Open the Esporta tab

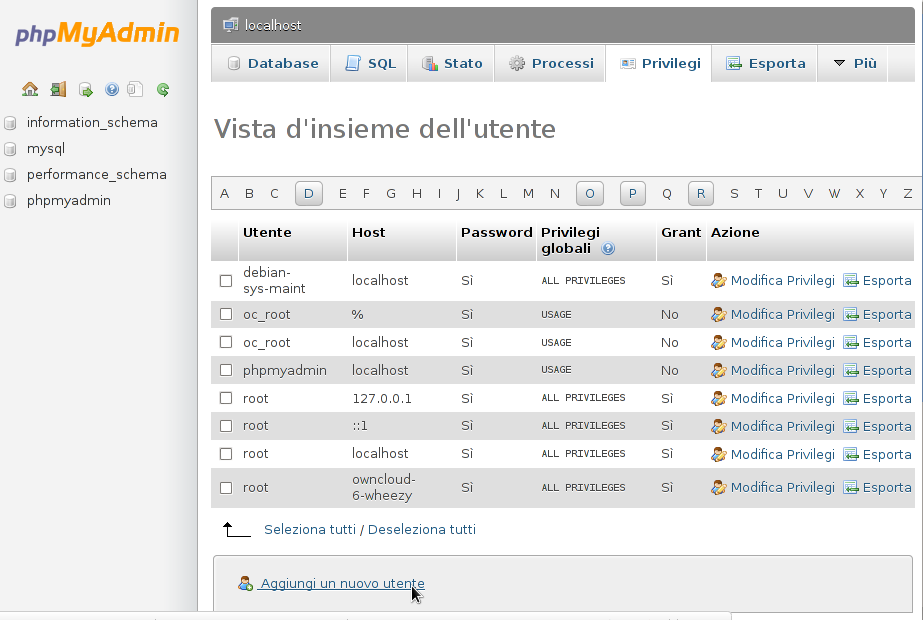765,63
